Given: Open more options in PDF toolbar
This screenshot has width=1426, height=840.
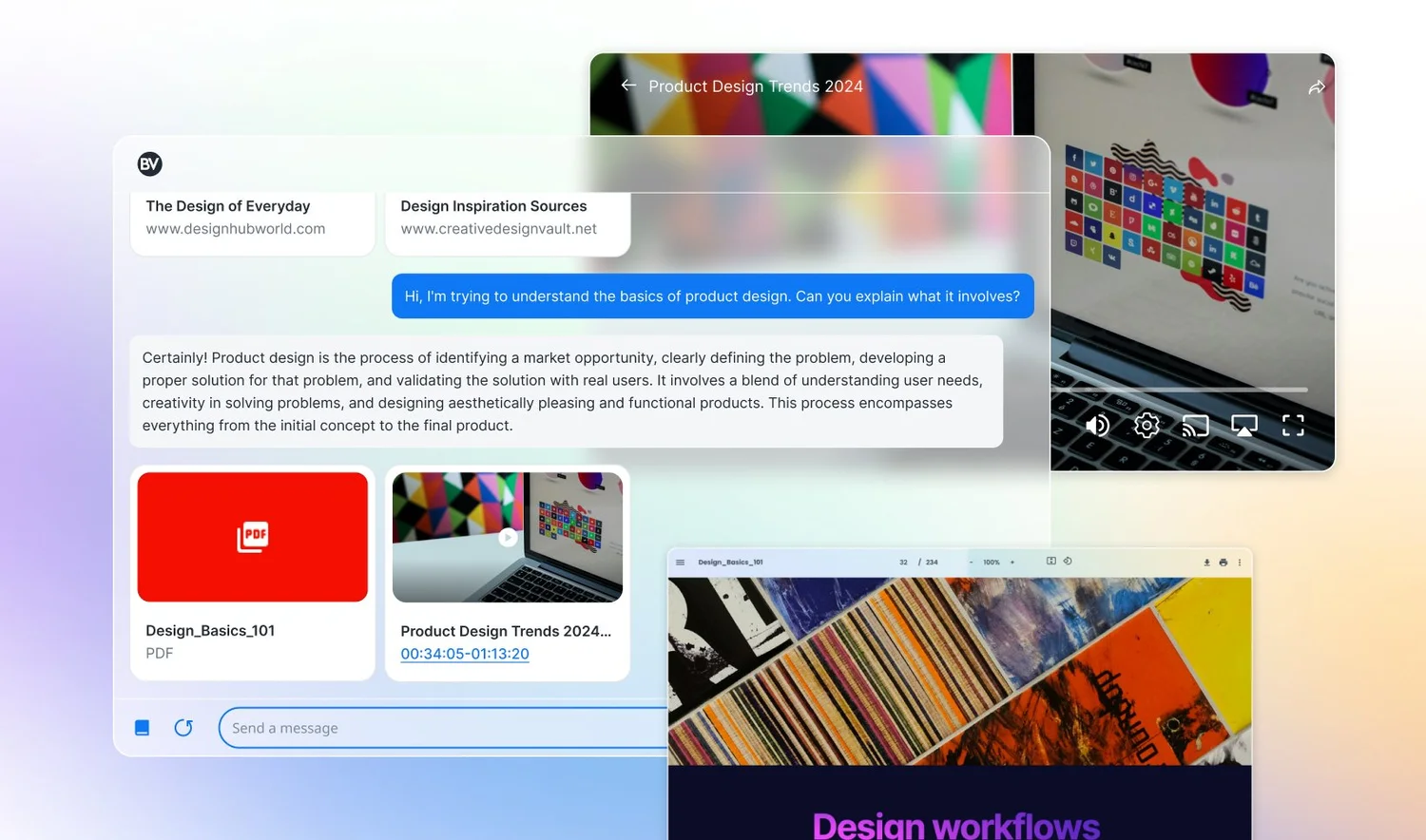Looking at the screenshot, I should pos(1240,563).
